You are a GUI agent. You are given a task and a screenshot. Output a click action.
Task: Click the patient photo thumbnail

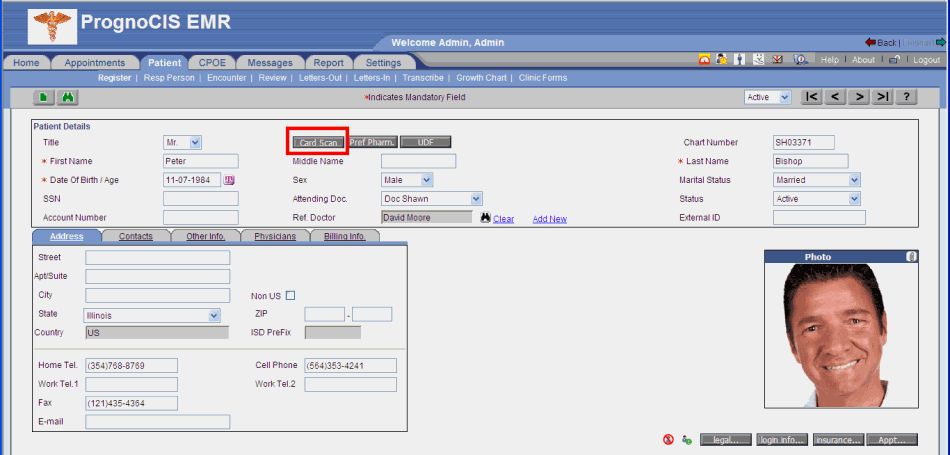click(841, 335)
